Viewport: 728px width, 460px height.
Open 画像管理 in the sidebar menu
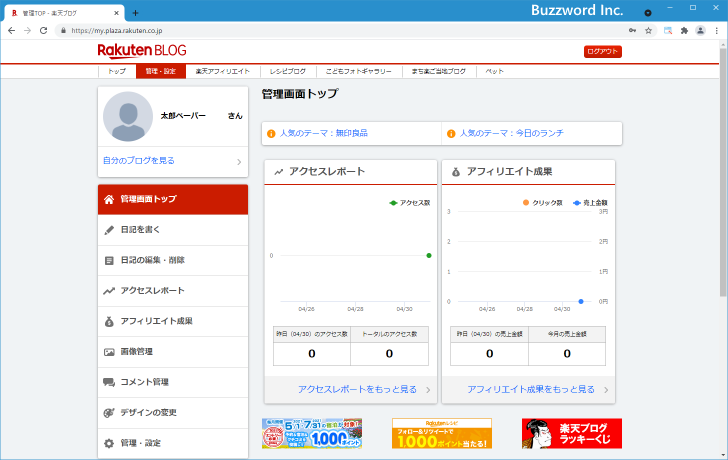[173, 352]
